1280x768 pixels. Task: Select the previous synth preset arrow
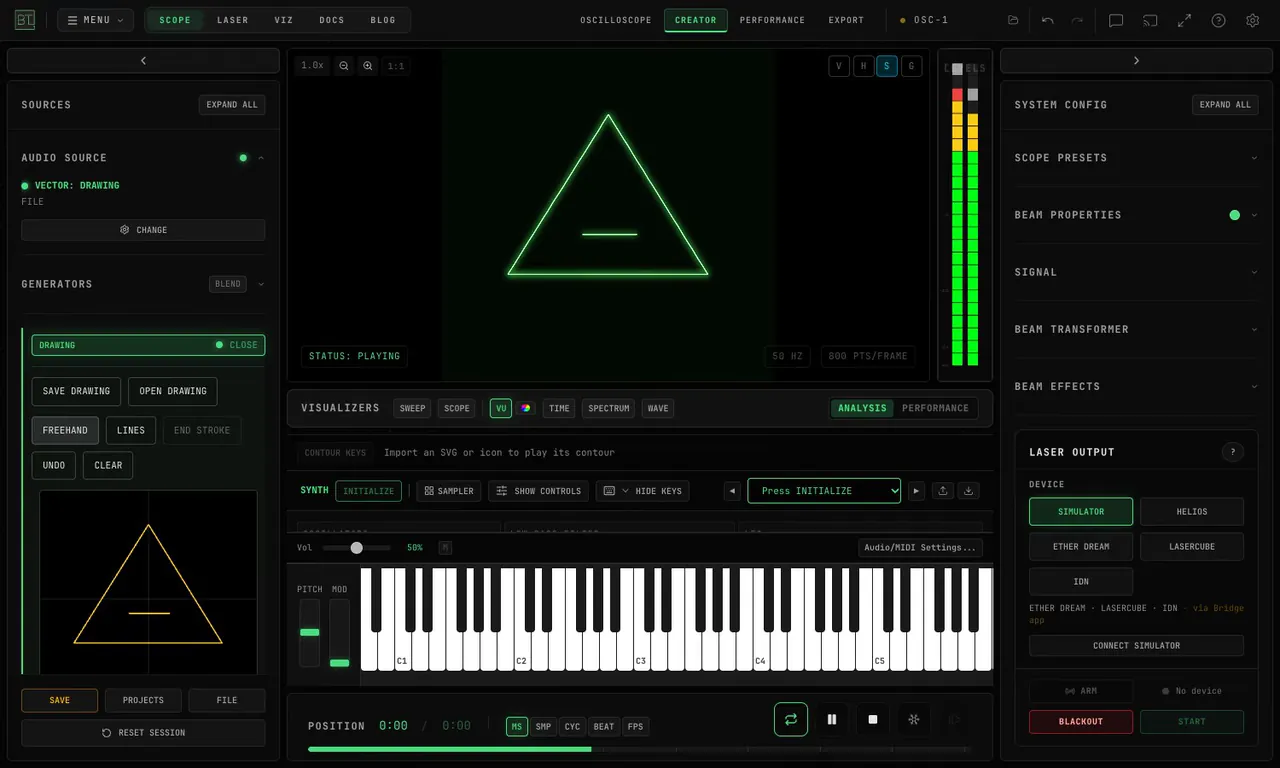coord(733,491)
